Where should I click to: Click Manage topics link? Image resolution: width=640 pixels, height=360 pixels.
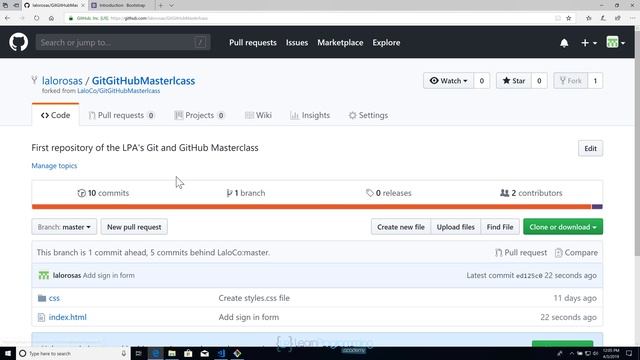coord(54,166)
